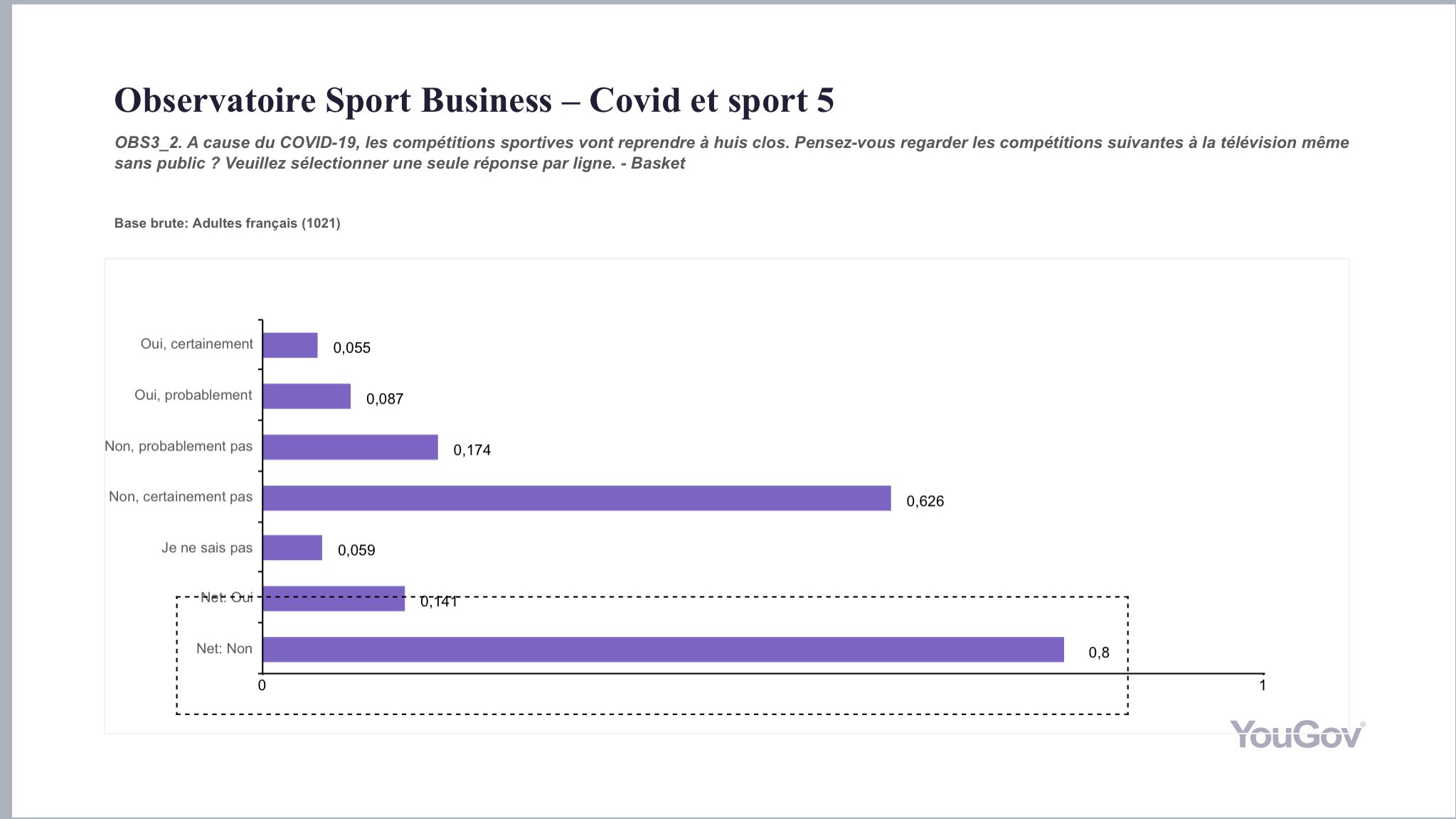
Task: Click the YouGov logo
Action: coord(1297,734)
